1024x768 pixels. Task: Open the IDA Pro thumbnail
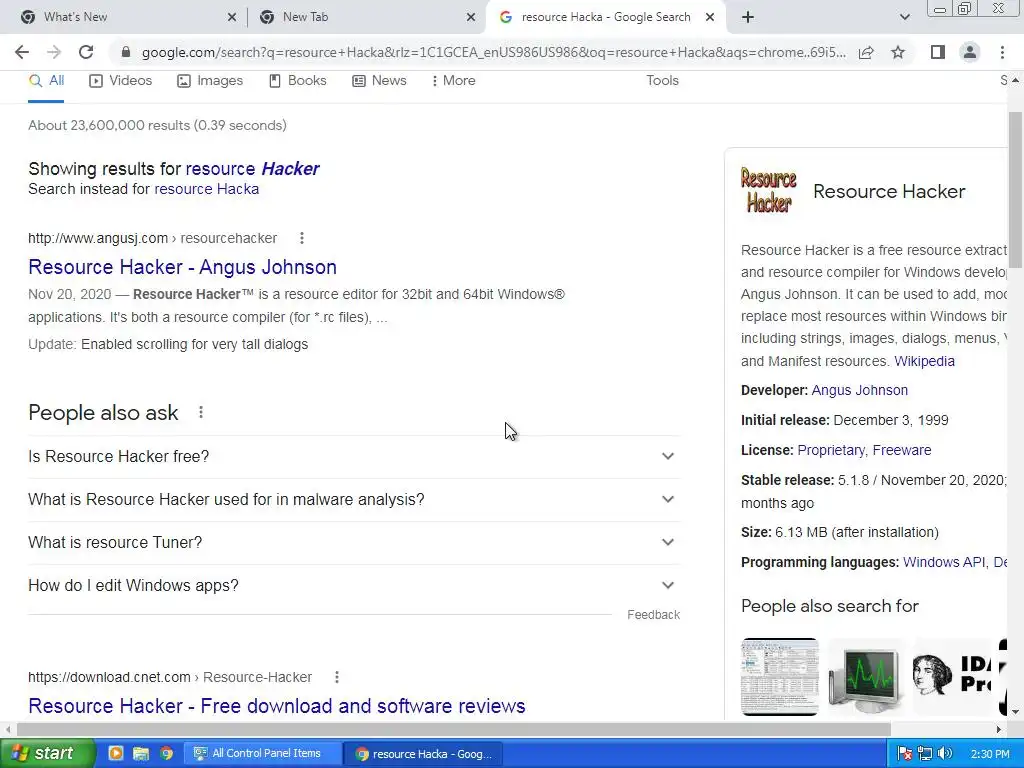click(x=952, y=677)
